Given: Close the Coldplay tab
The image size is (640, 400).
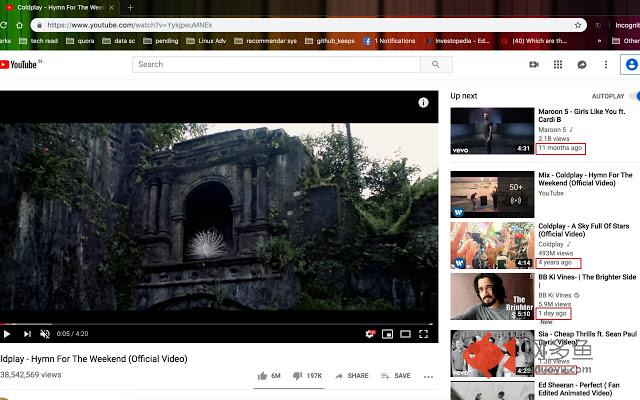Looking at the screenshot, I should tap(111, 7).
